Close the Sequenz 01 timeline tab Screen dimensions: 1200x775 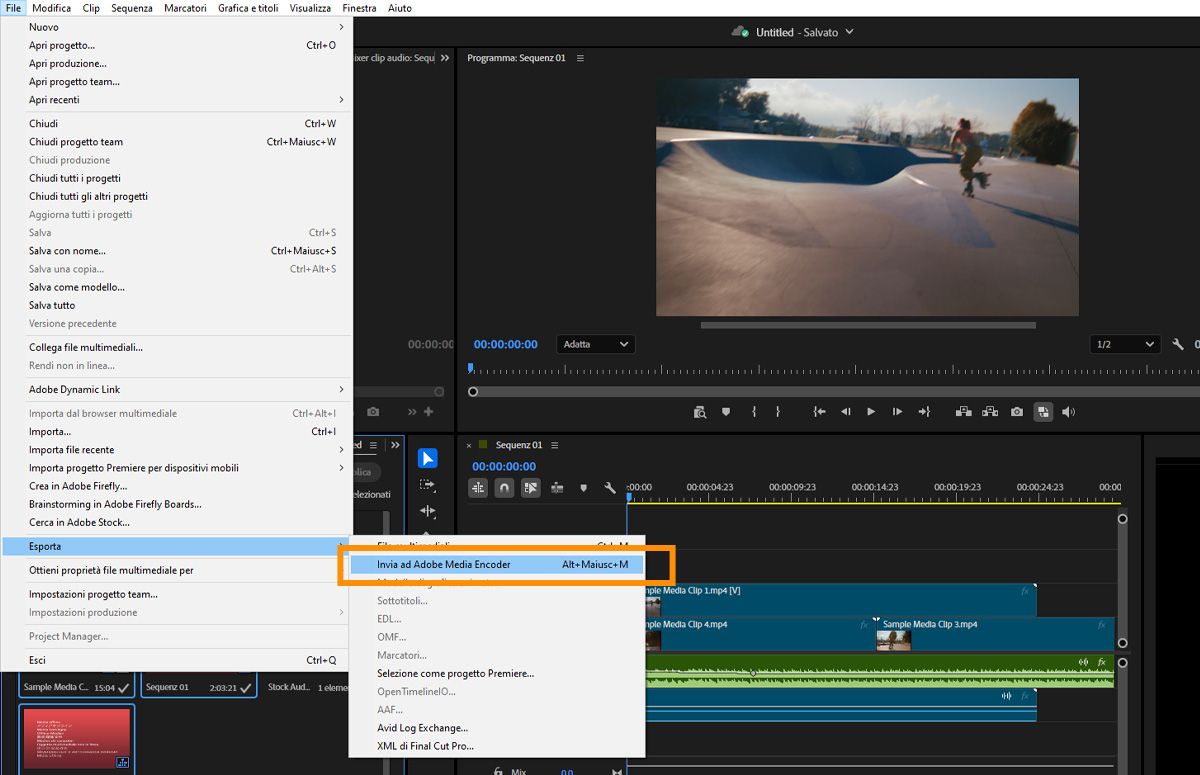[x=469, y=446]
